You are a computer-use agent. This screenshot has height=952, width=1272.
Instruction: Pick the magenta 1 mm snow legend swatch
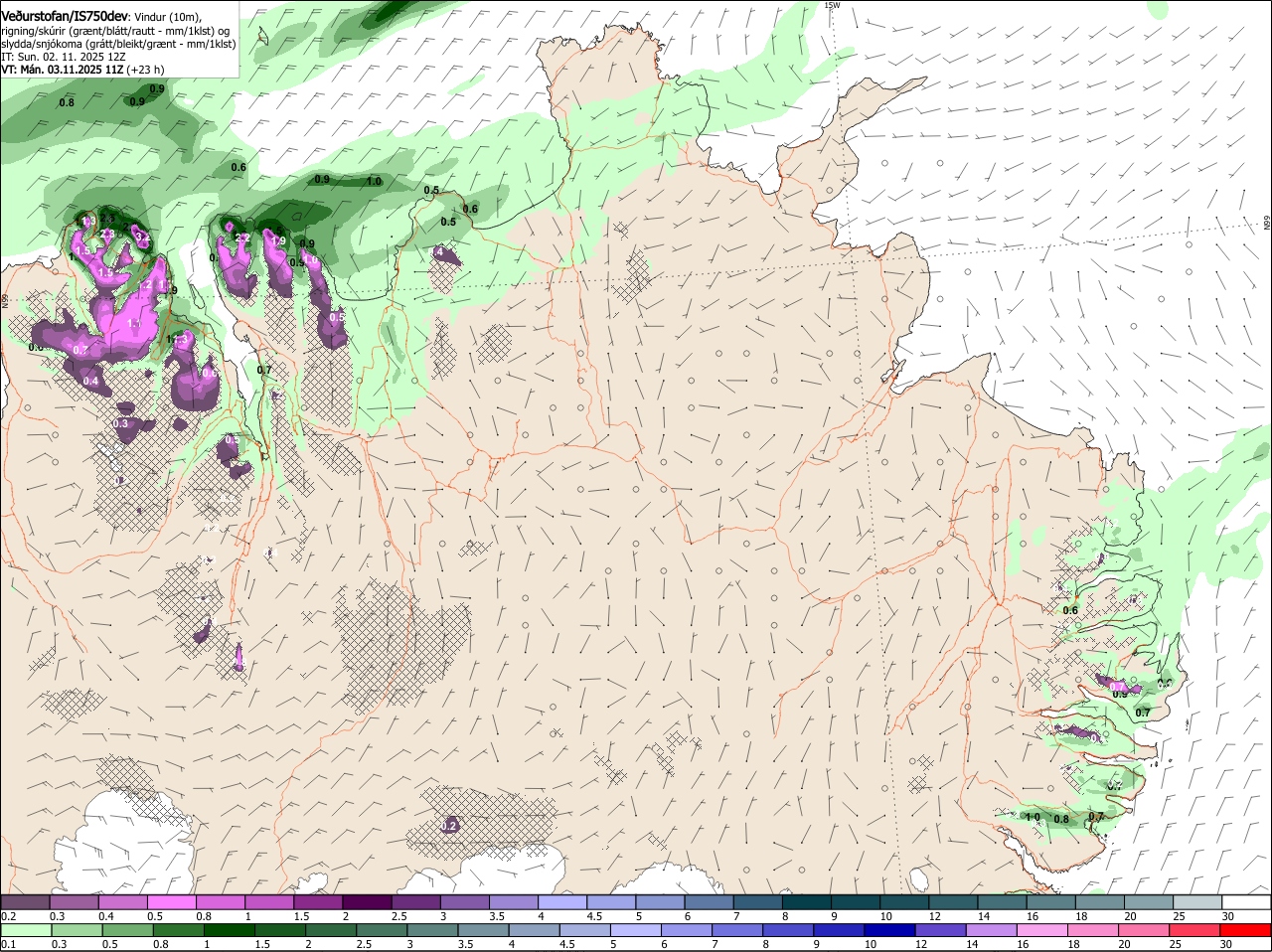(269, 902)
